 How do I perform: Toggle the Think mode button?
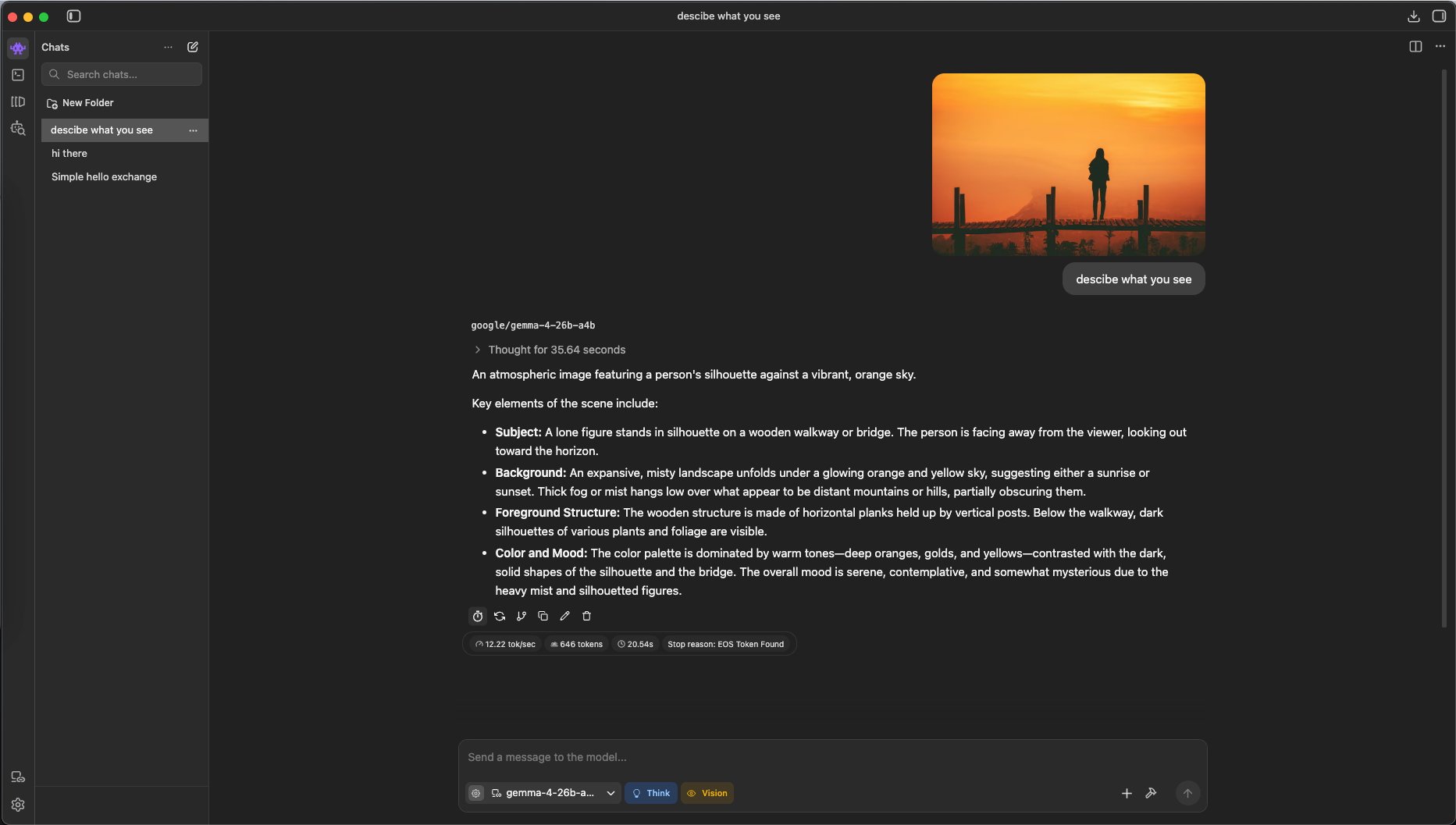(651, 793)
